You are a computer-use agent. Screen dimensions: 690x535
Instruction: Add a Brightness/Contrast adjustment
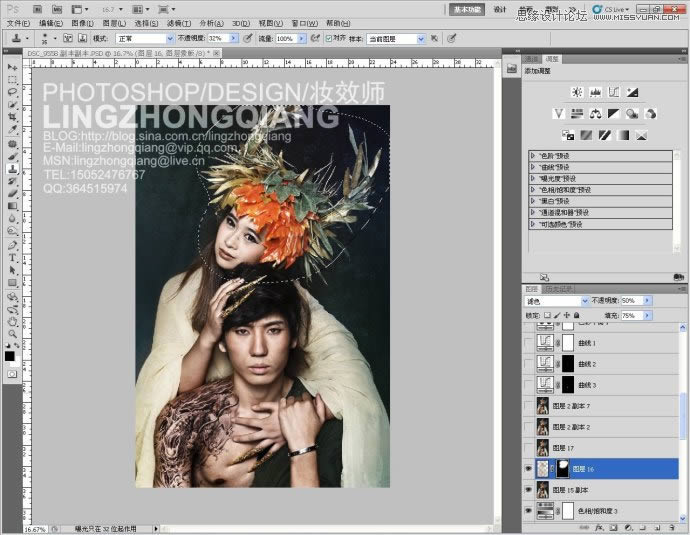[x=577, y=92]
